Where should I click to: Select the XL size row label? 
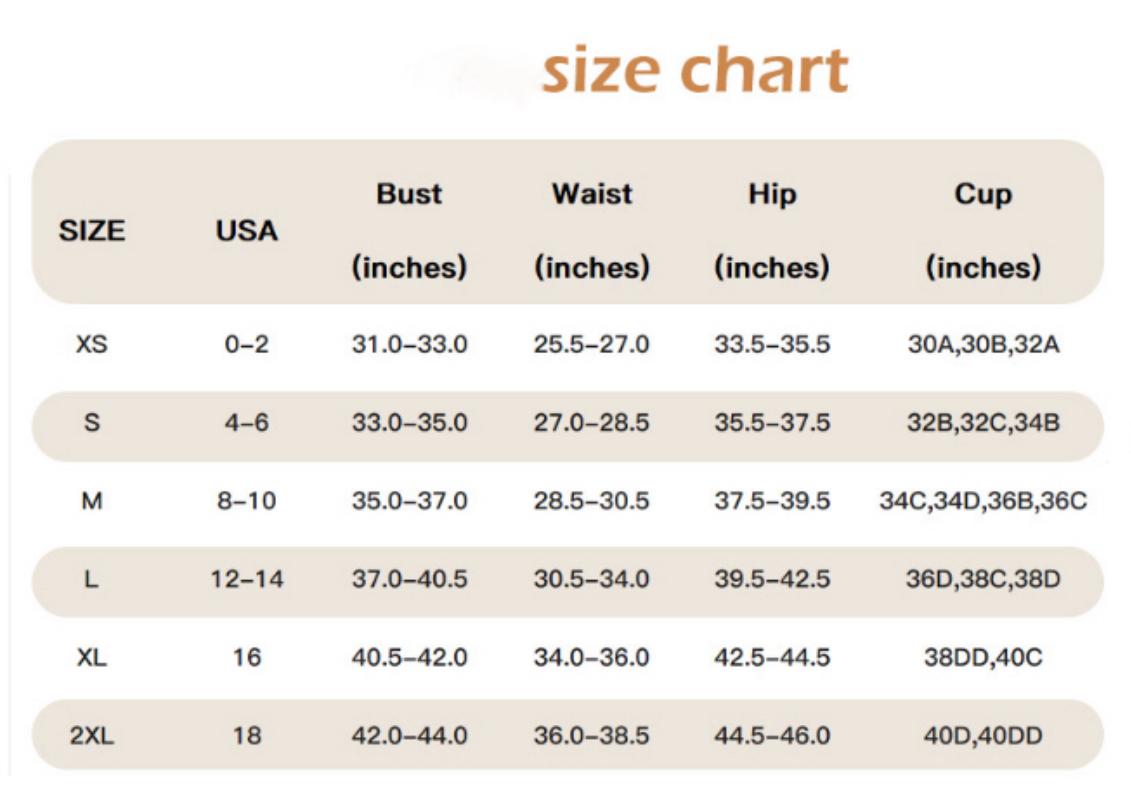[x=92, y=657]
